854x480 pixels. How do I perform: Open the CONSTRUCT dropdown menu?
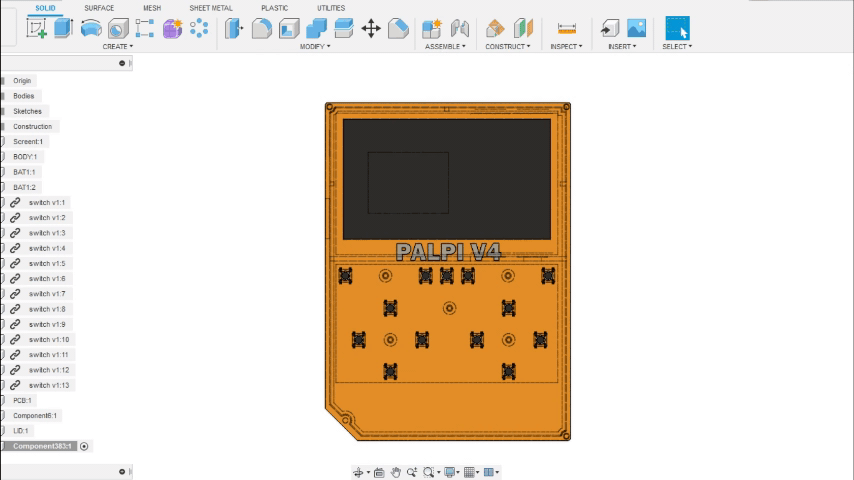[x=508, y=46]
